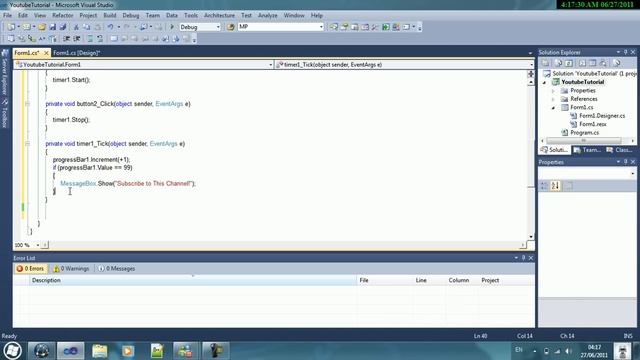
Task: Click the Copy toolbar icon
Action: tap(87, 27)
